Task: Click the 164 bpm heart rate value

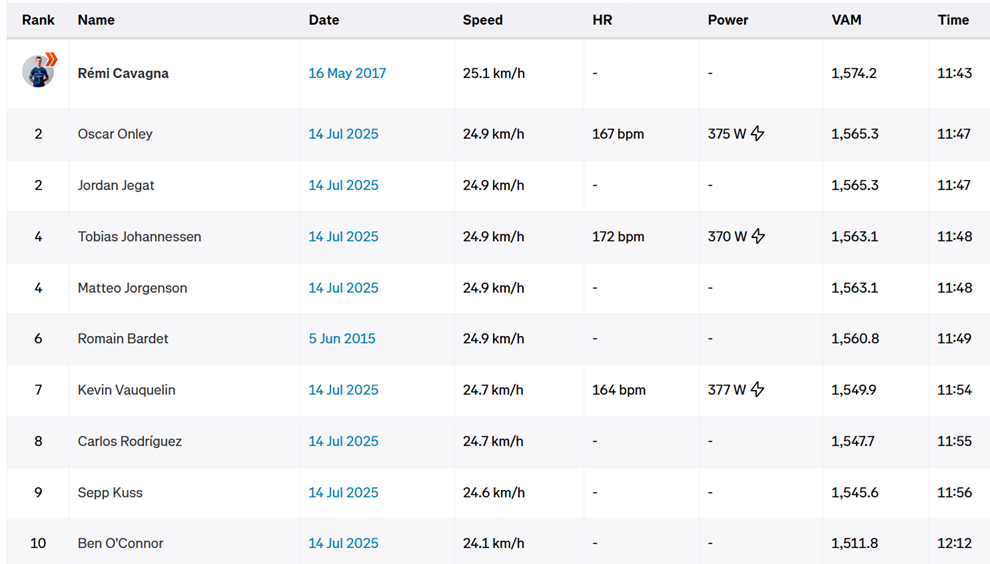Action: [619, 390]
